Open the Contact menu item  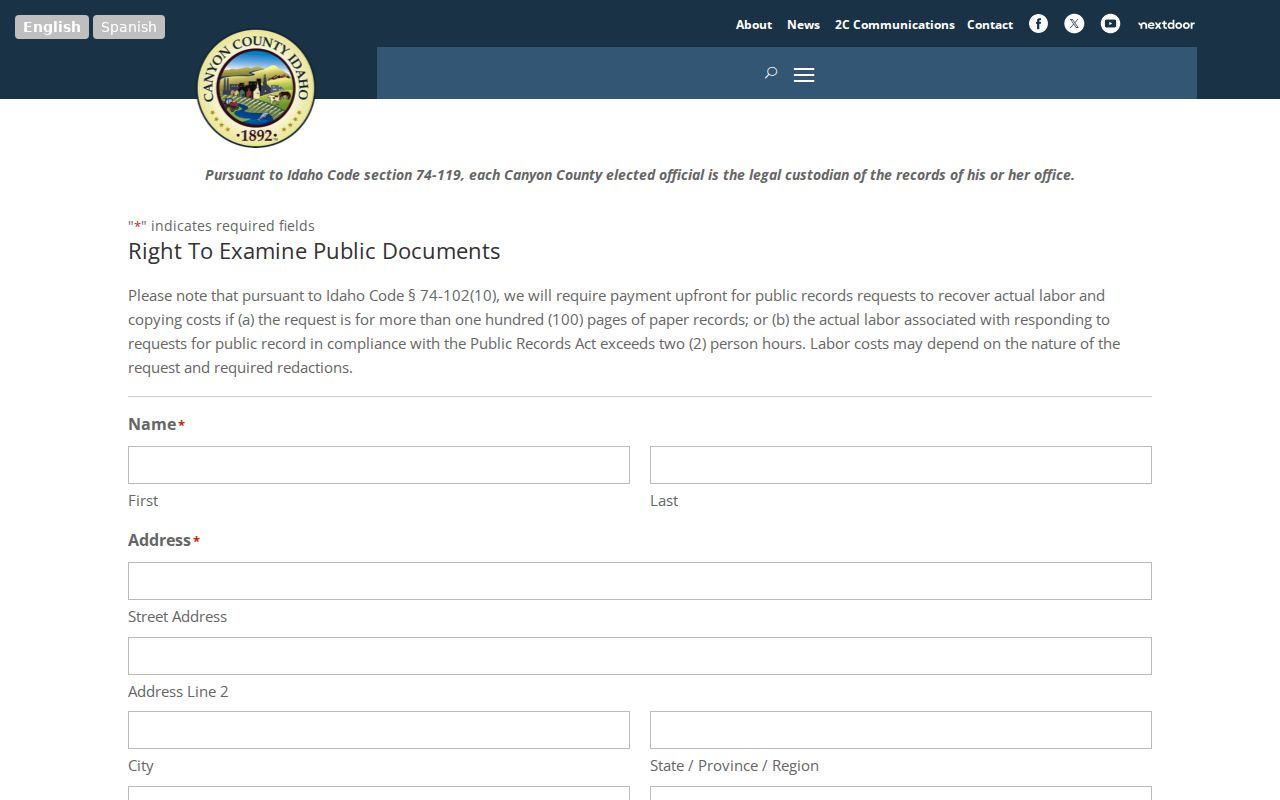click(990, 24)
